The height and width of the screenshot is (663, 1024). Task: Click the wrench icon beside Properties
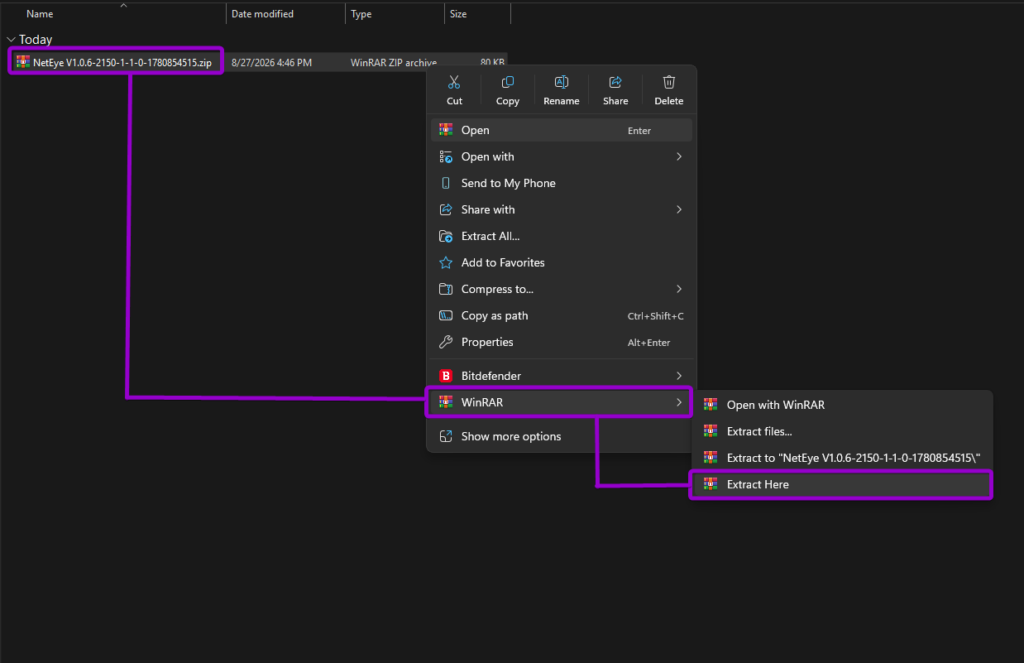pos(446,342)
